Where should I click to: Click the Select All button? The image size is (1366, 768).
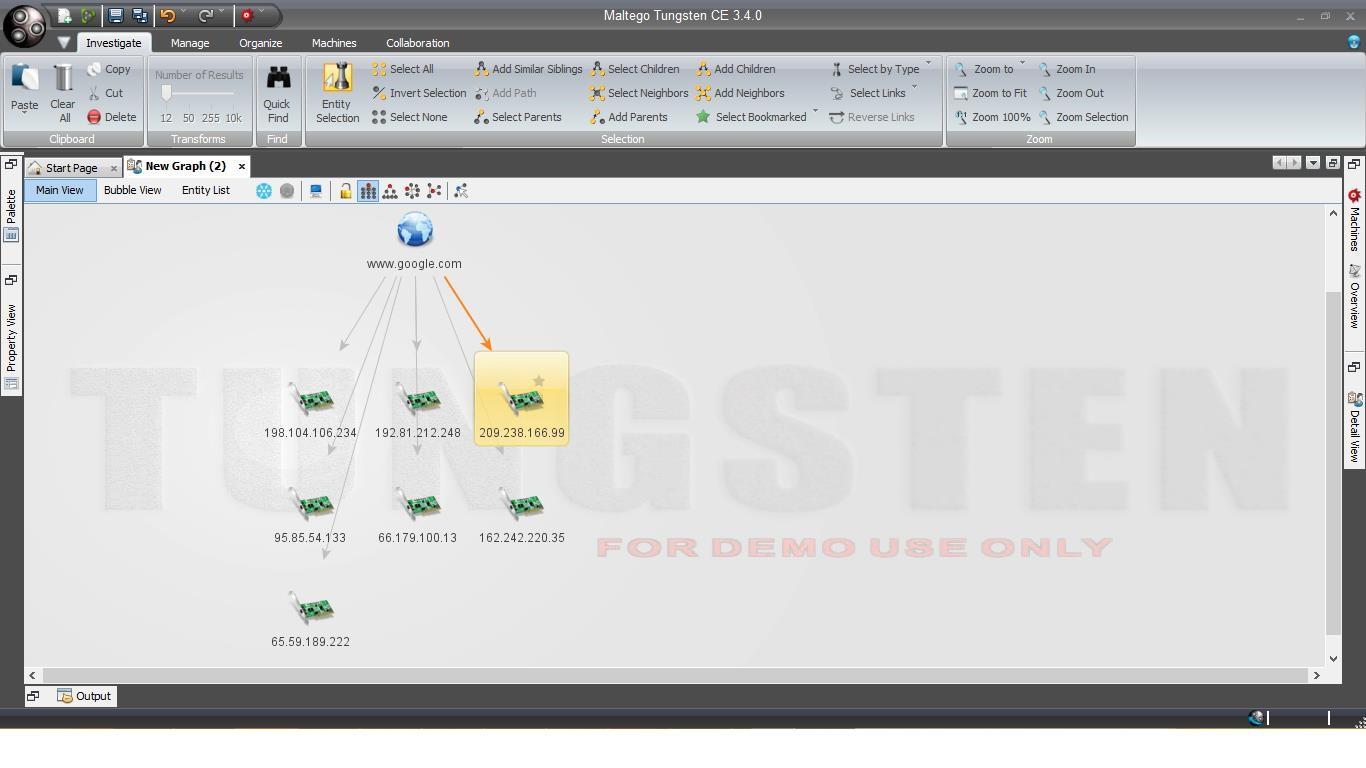(403, 69)
